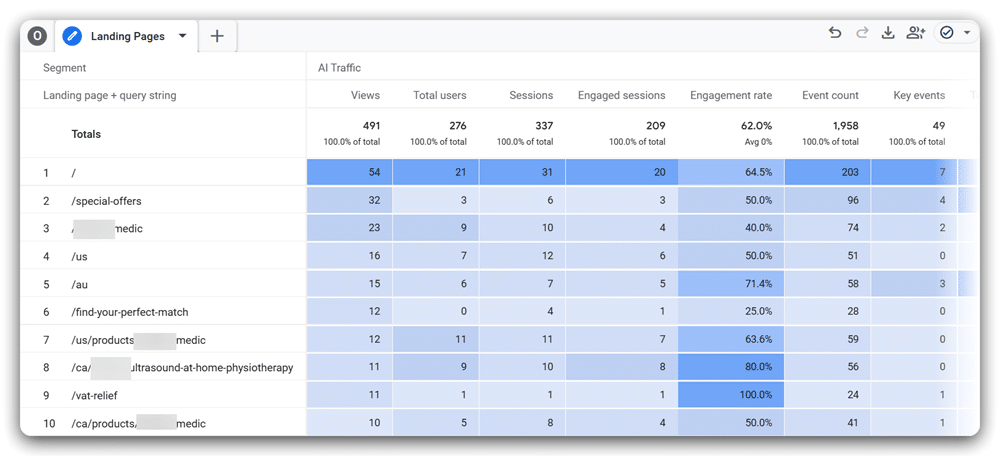The height and width of the screenshot is (456, 1000).
Task: Click the 71.4% engagement rate cell
Action: (x=731, y=284)
